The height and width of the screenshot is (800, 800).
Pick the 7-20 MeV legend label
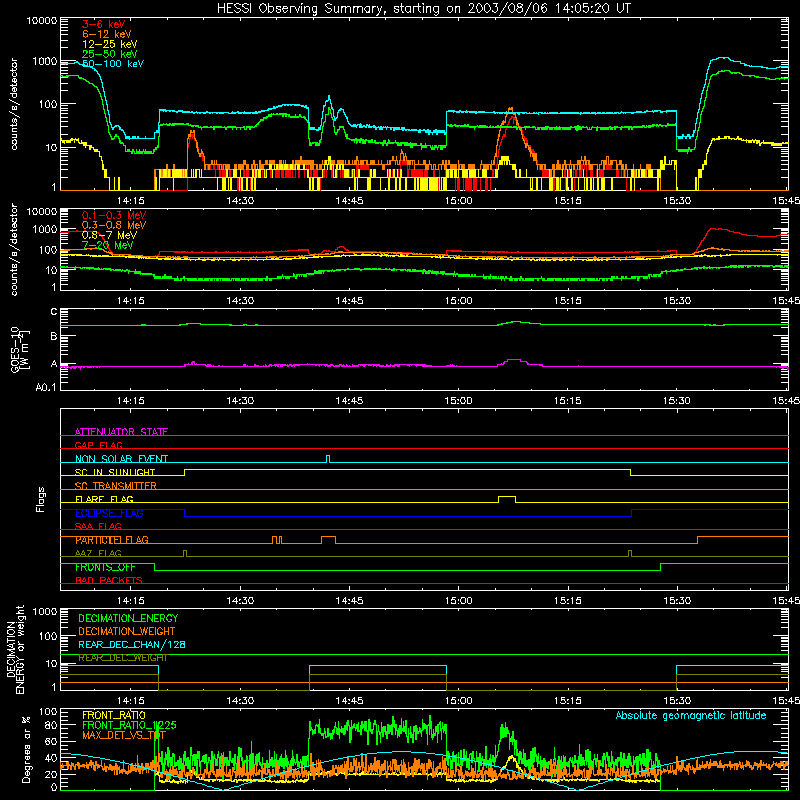click(x=107, y=245)
